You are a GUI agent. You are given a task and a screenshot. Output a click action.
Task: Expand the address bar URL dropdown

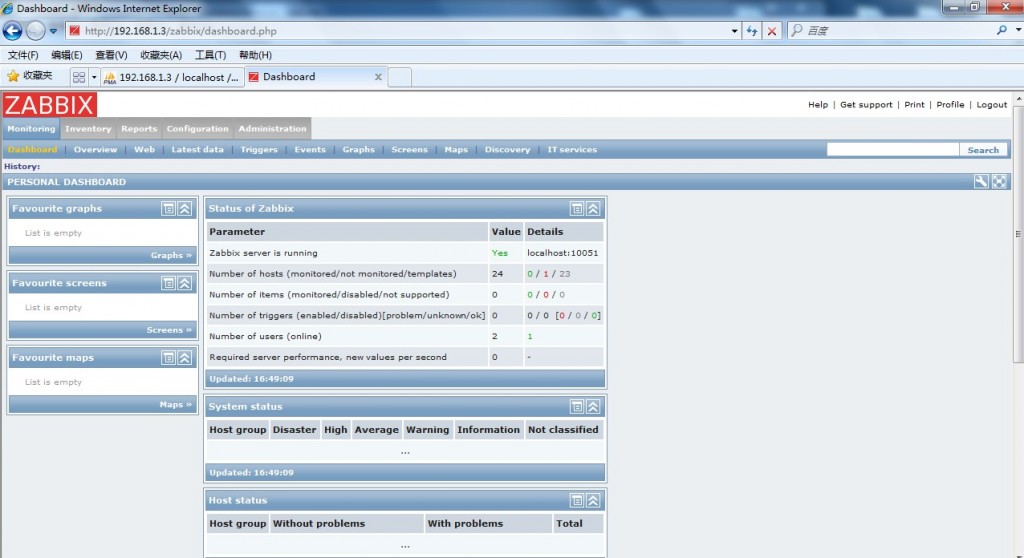(x=734, y=31)
